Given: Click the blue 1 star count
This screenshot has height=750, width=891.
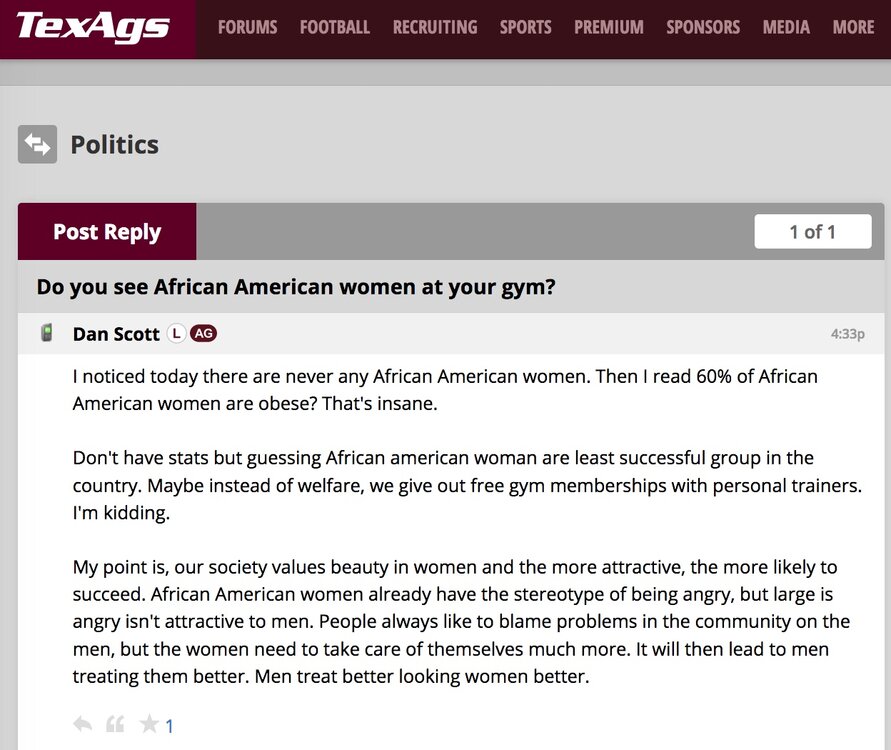Looking at the screenshot, I should click(170, 724).
